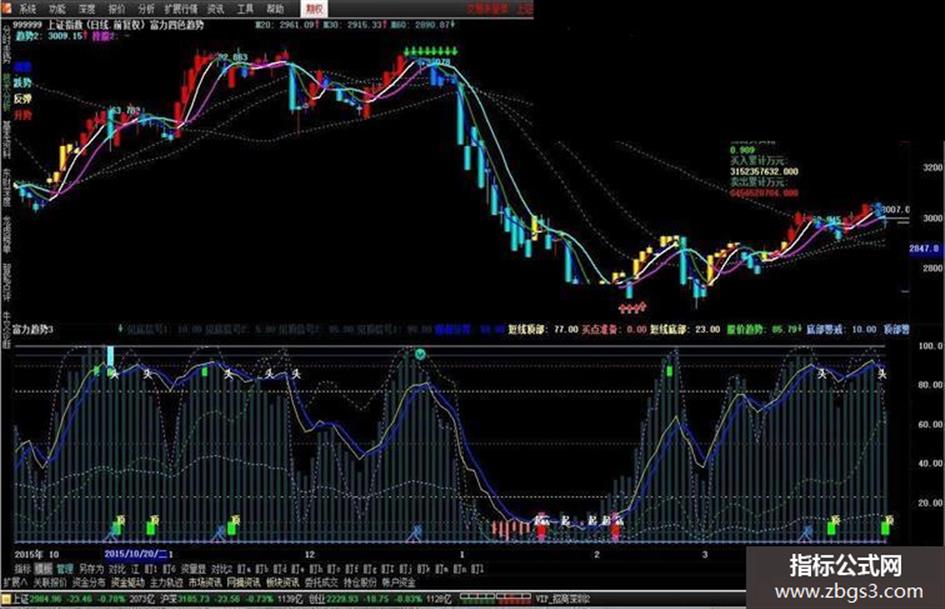This screenshot has width=945, height=609.
Task: Select the 模板 template button
Action: [x=43, y=569]
